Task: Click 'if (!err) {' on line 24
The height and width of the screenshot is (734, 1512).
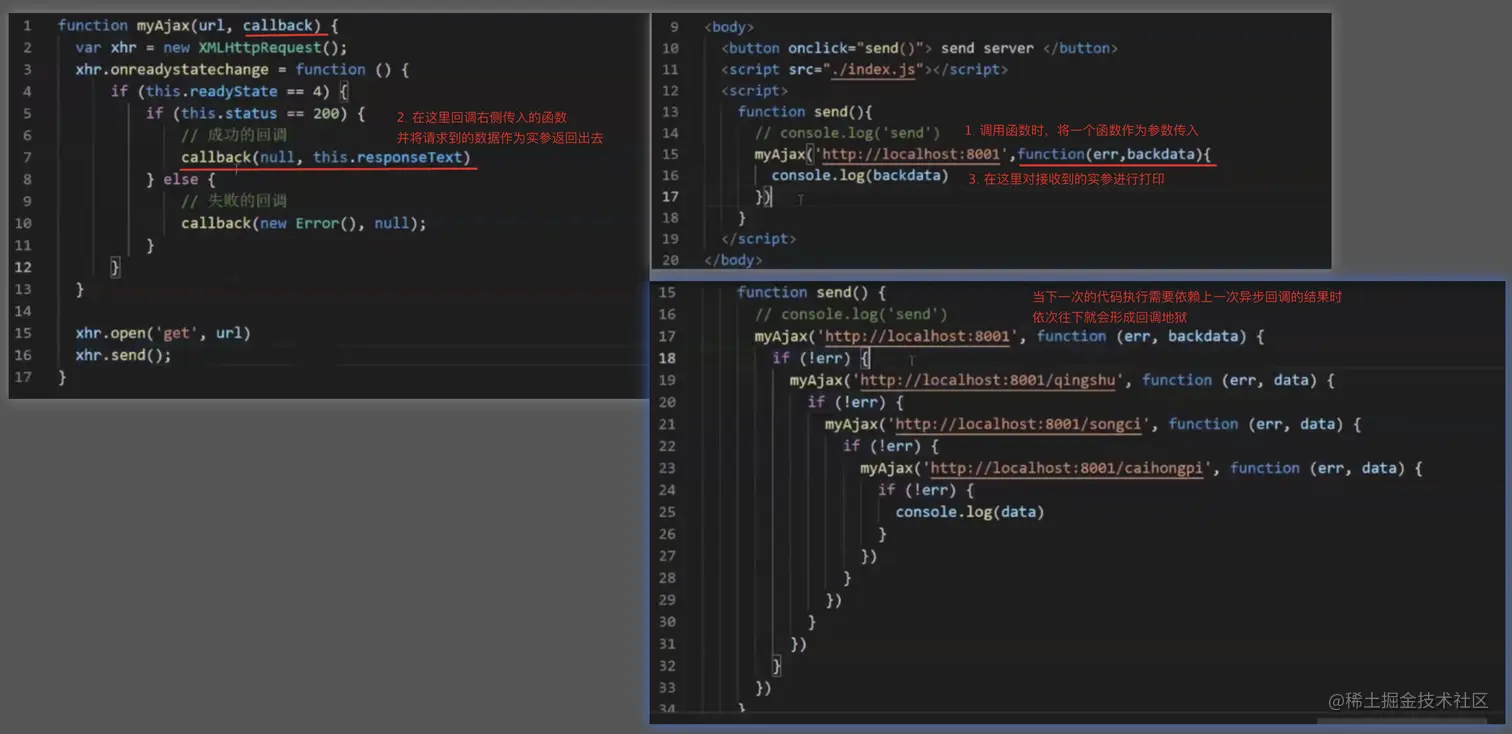Action: (x=926, y=490)
